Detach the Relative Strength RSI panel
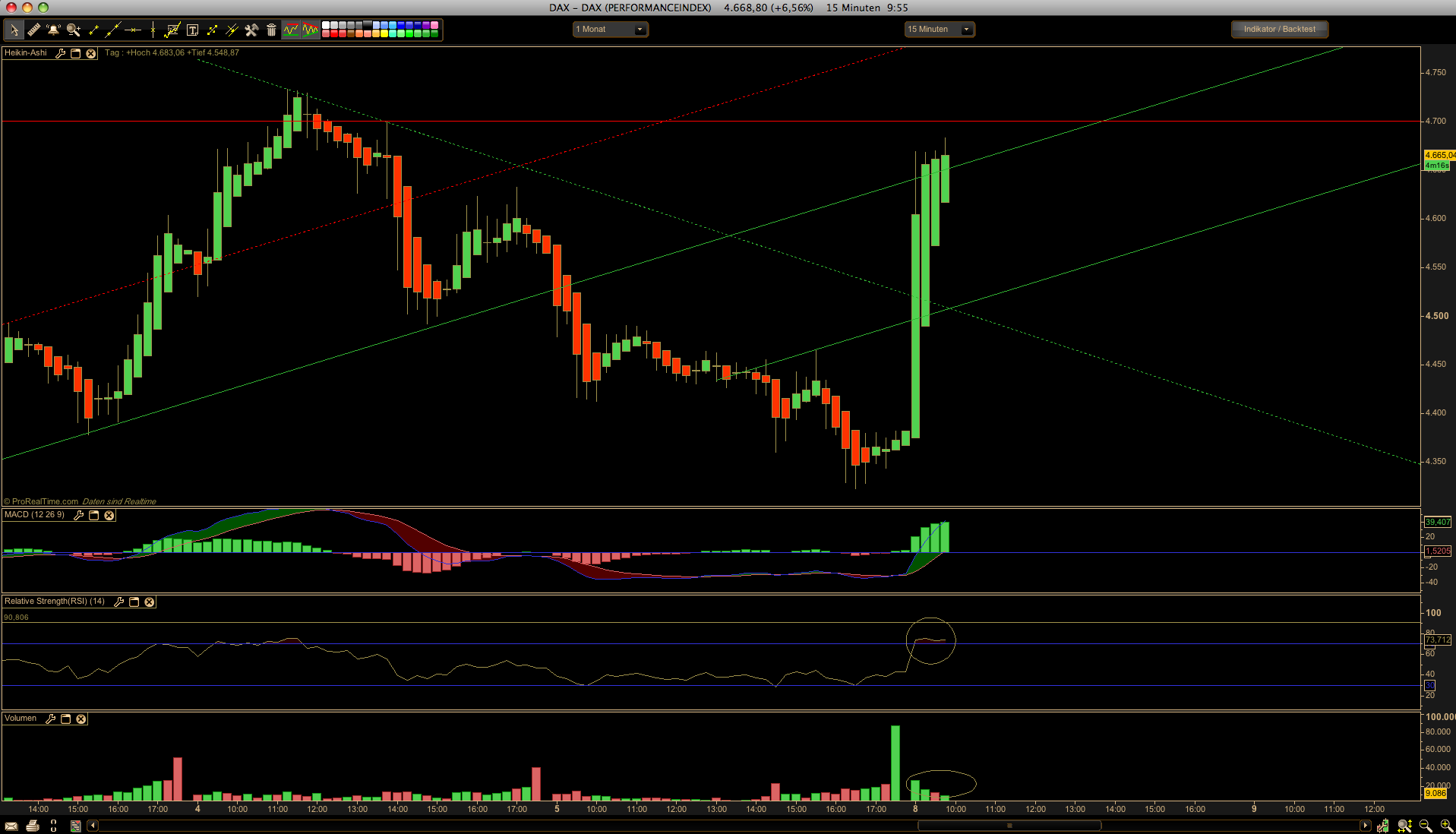 tap(134, 602)
